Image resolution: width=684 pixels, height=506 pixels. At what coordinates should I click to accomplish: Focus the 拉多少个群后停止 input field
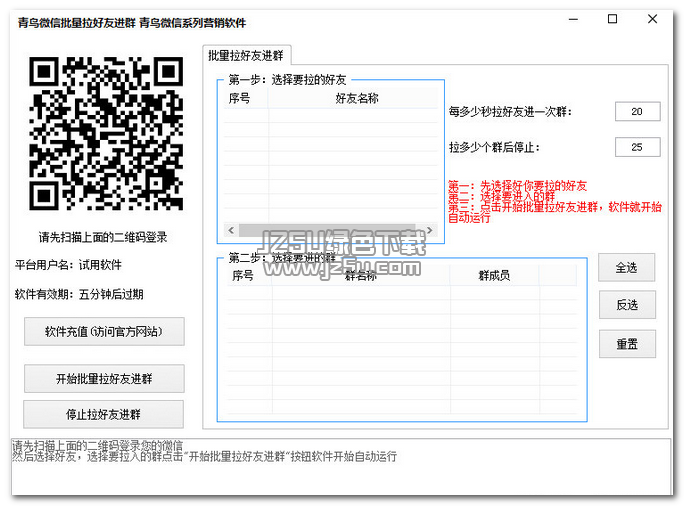[x=637, y=147]
